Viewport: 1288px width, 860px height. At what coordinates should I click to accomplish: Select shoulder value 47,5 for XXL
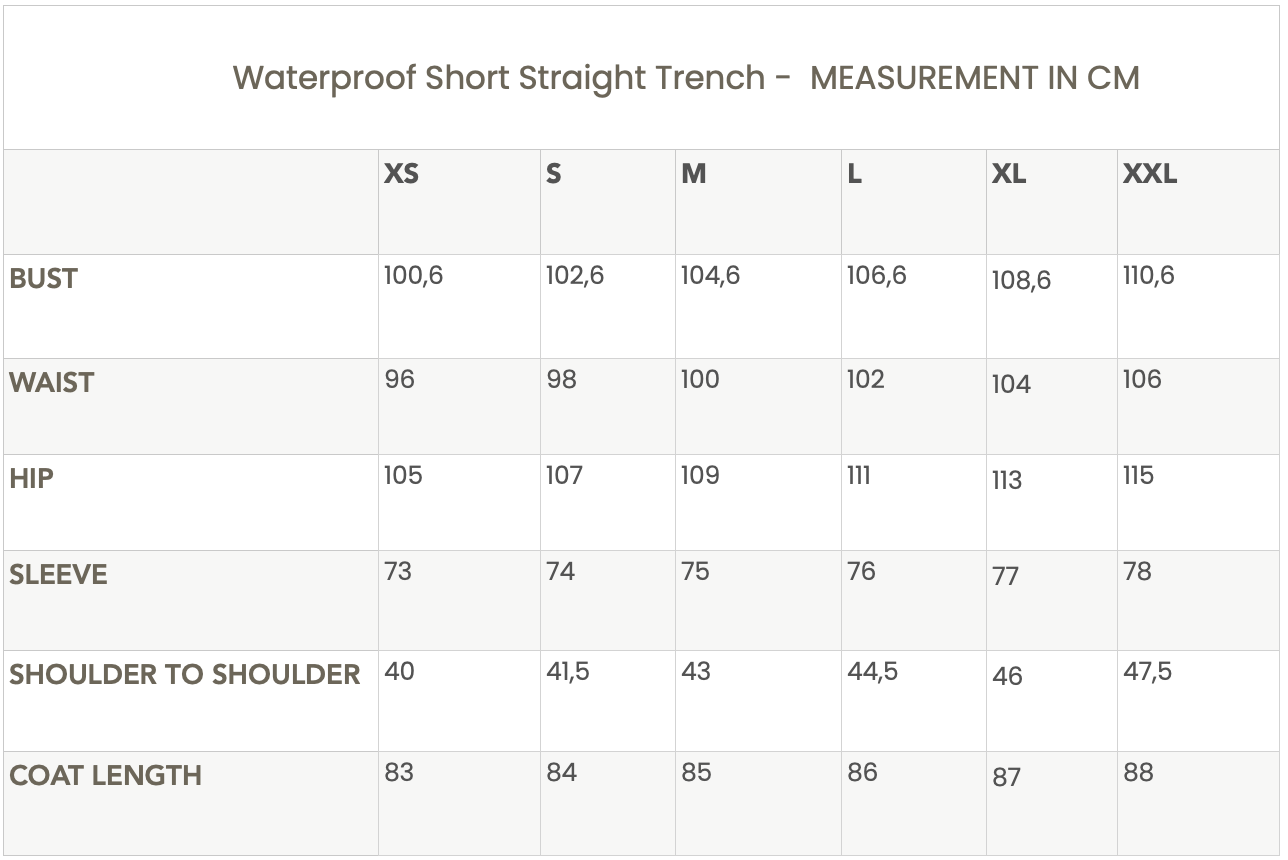1147,672
